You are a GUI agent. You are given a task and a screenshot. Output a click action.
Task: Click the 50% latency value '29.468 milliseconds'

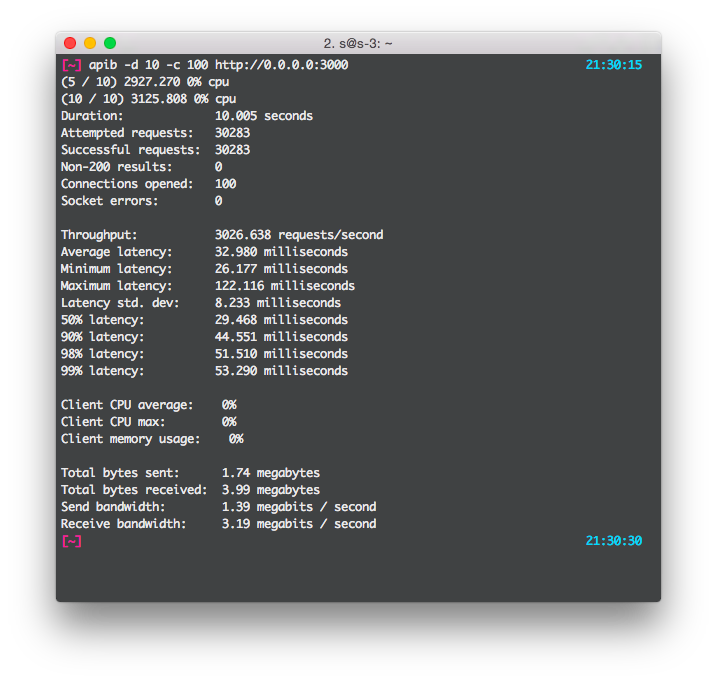[281, 319]
